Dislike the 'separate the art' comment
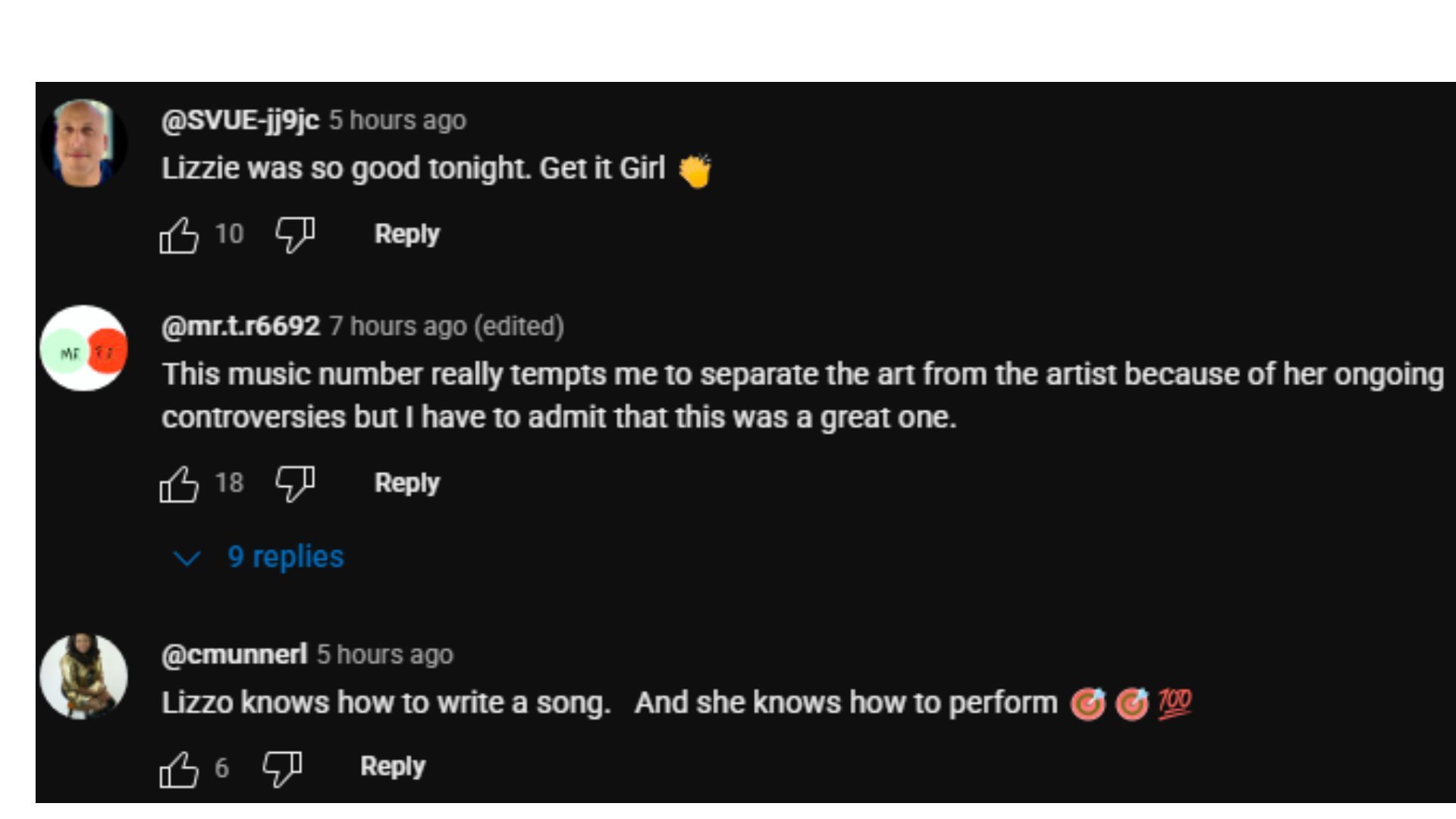The width and height of the screenshot is (1456, 819). [295, 483]
